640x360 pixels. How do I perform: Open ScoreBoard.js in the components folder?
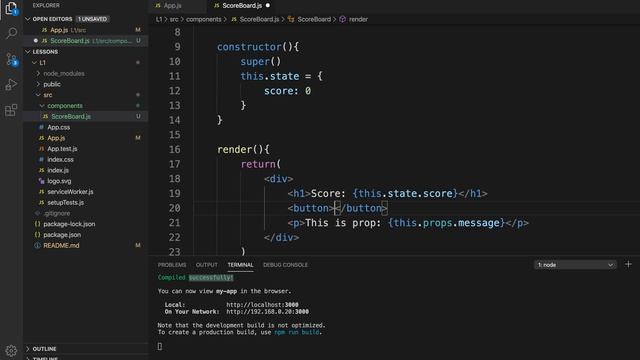(x=86, y=116)
